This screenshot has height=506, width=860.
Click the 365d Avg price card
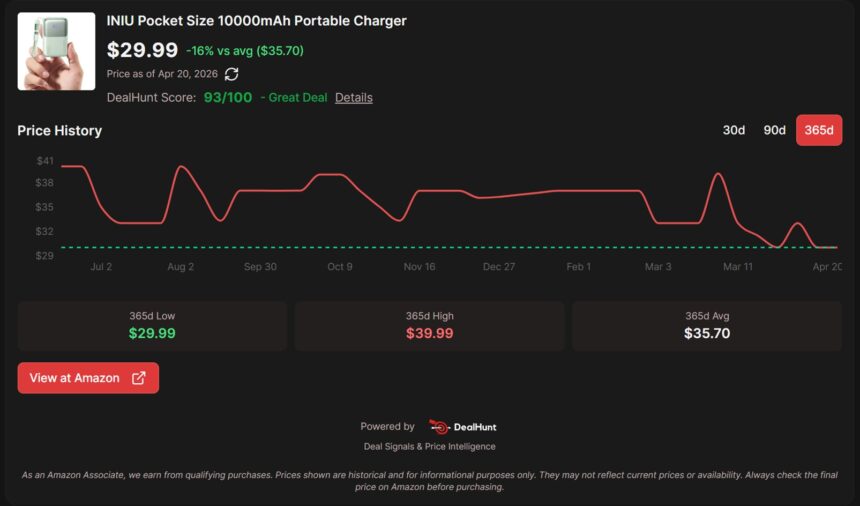click(706, 326)
